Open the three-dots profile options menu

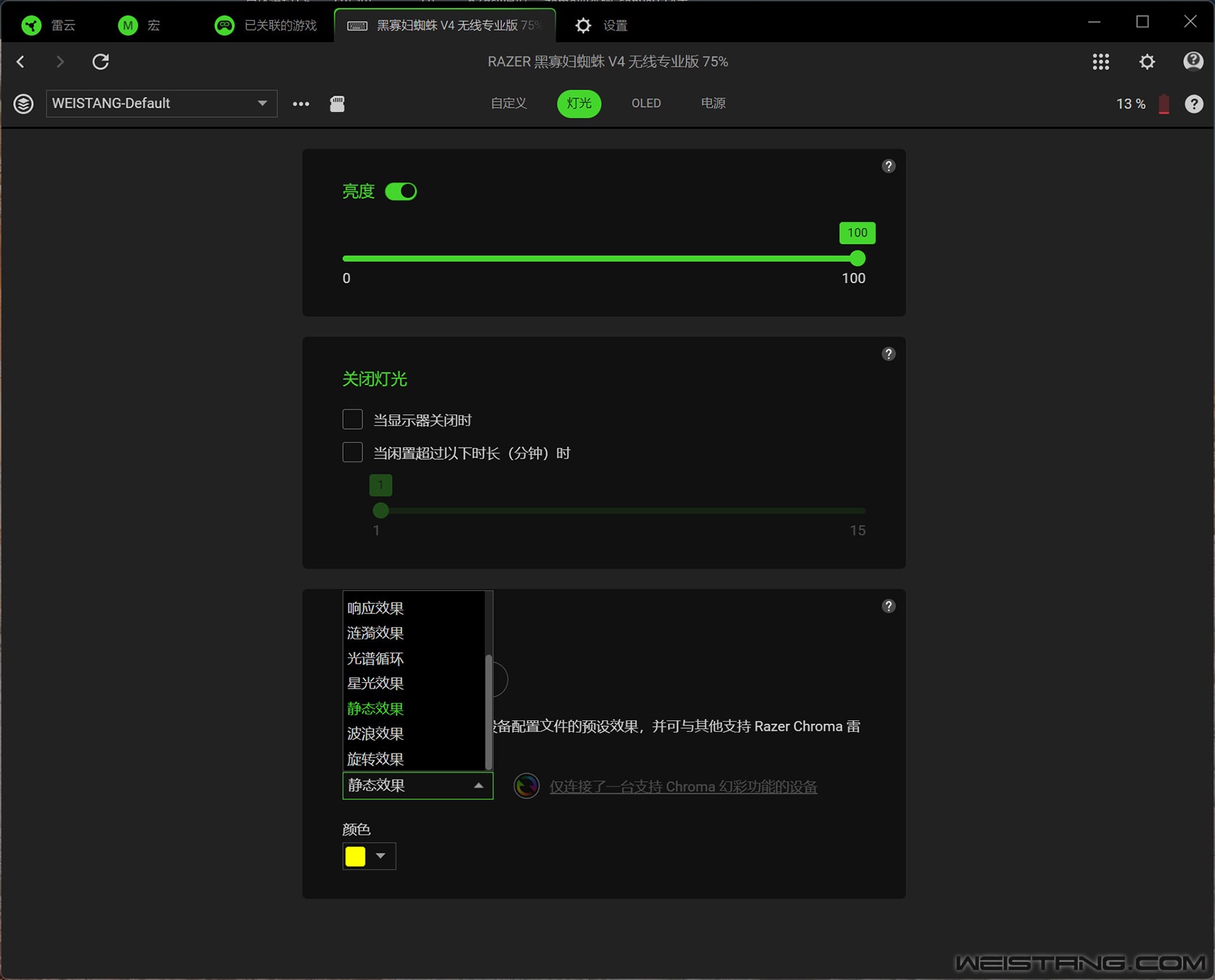point(301,104)
